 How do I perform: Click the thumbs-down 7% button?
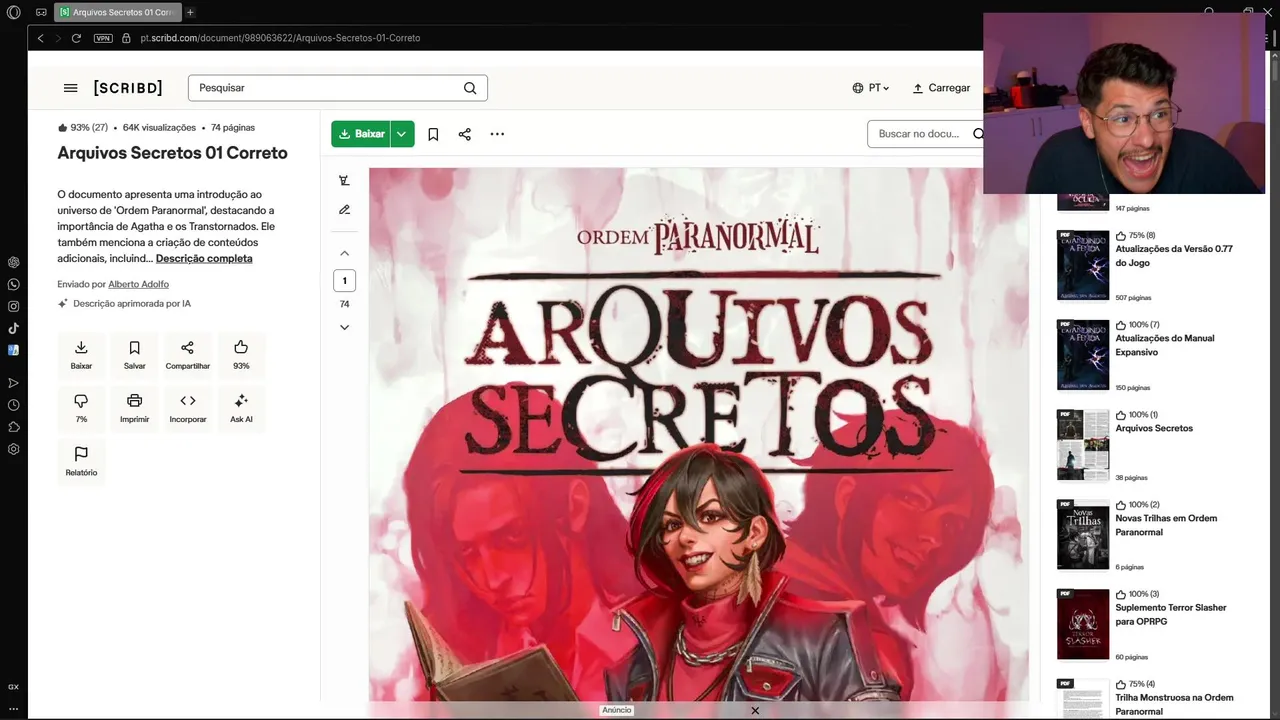click(x=81, y=407)
